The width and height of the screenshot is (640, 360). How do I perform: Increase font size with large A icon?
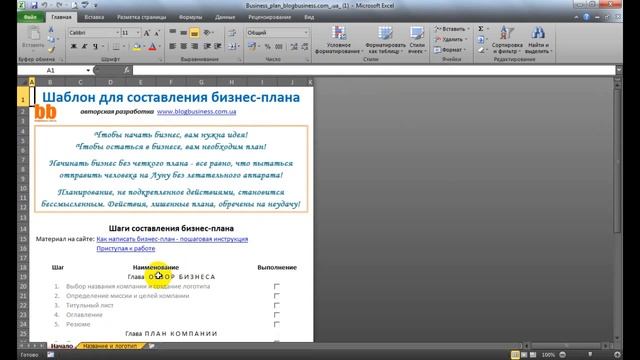pos(147,33)
